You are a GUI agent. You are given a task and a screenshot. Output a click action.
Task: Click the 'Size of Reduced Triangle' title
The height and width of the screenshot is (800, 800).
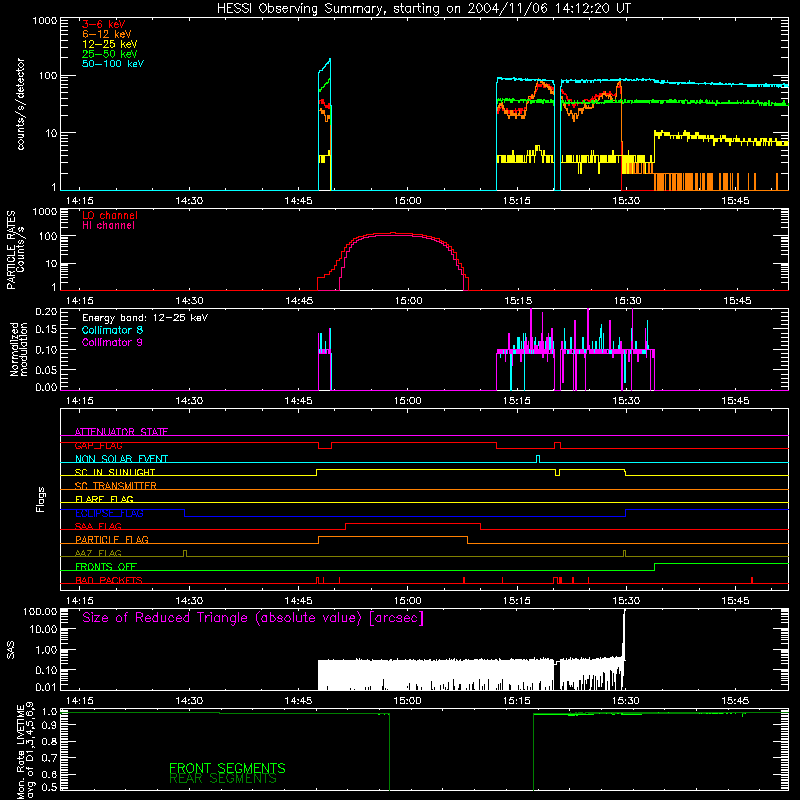[253, 618]
